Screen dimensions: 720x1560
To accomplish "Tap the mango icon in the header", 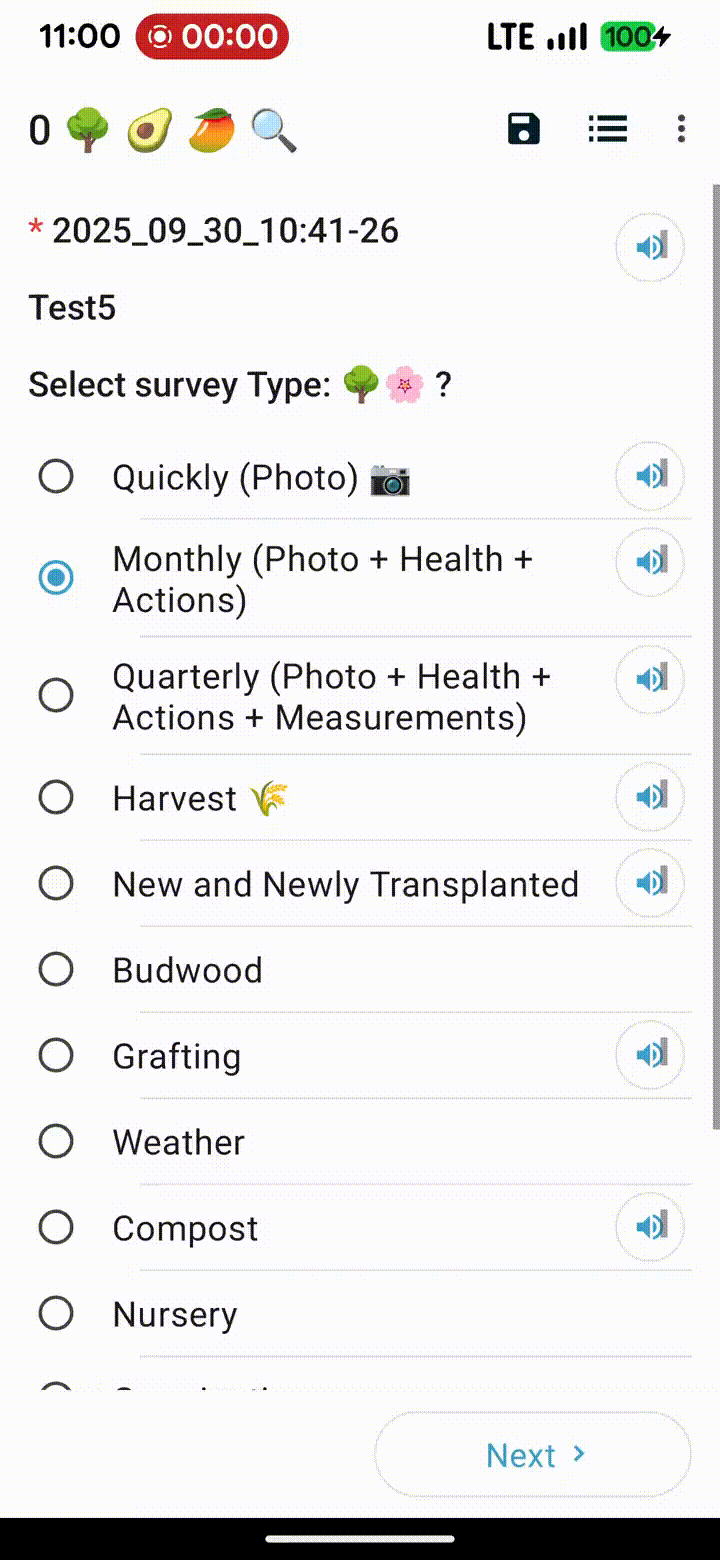I will pos(211,131).
